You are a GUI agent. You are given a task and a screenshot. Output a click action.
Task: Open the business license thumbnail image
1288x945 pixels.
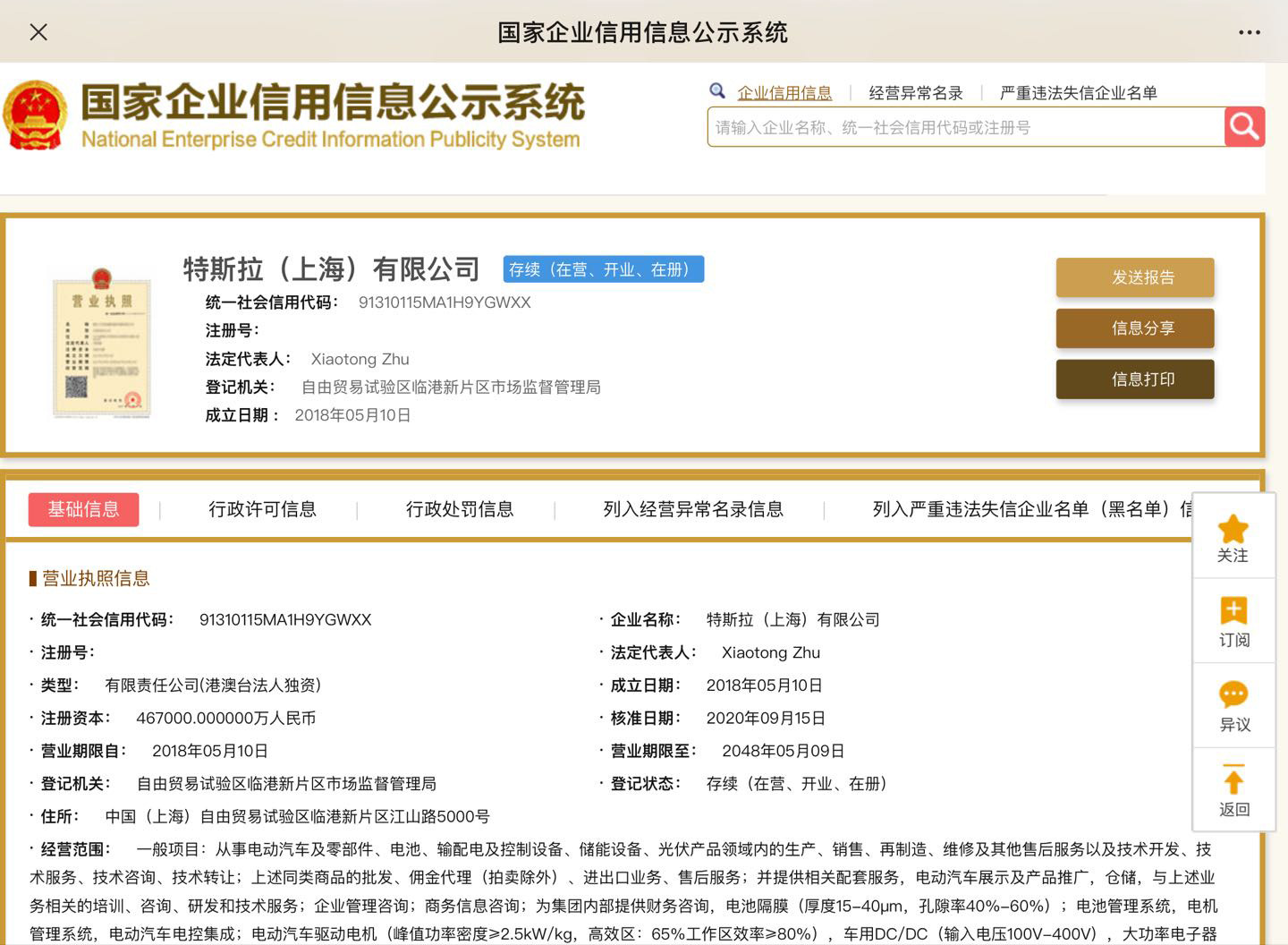click(x=102, y=344)
